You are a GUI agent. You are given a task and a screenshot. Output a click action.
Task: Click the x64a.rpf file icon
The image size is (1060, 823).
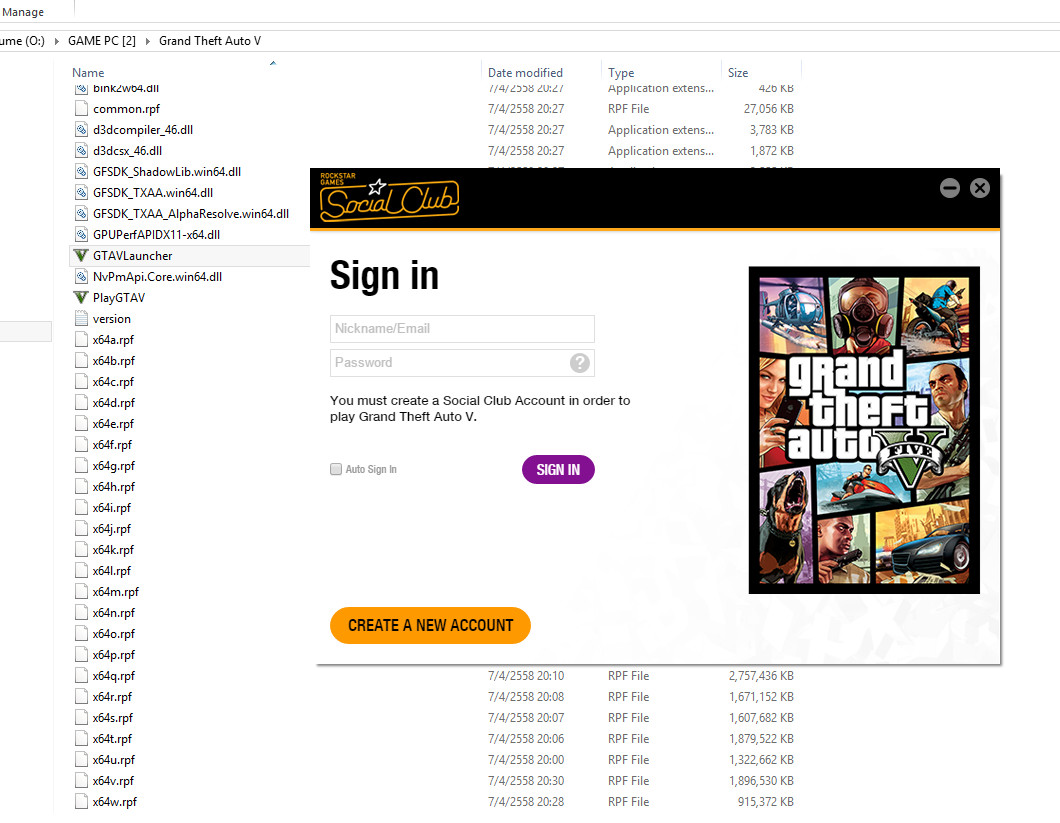[x=81, y=339]
